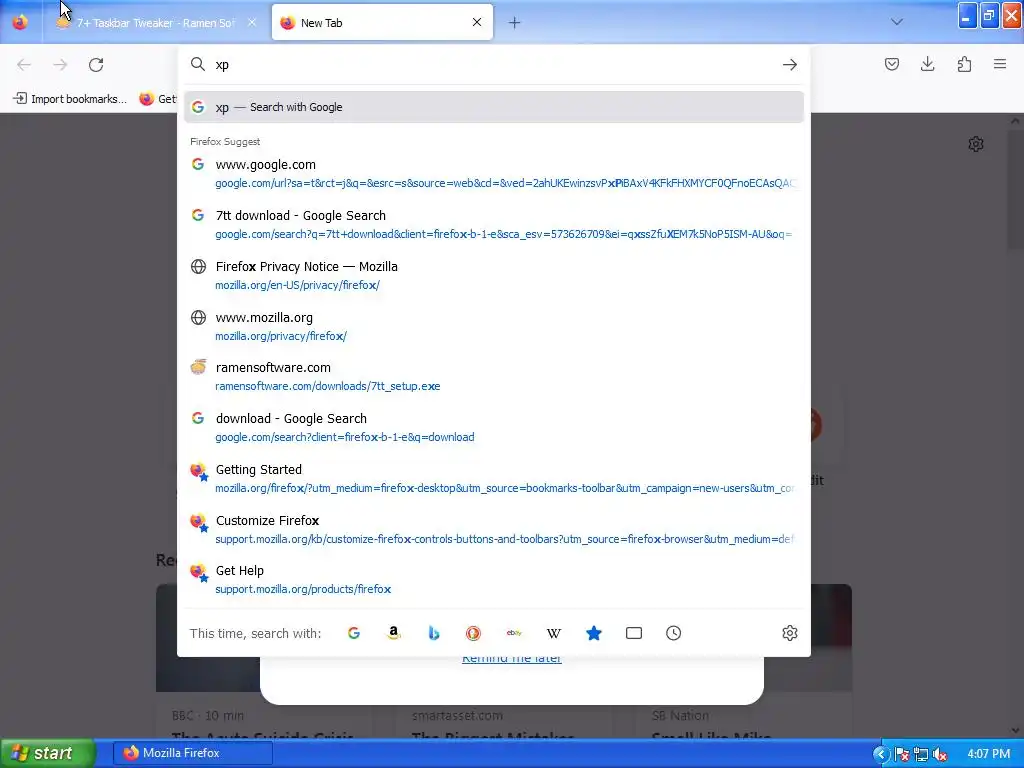Open download - Google Search suggestion
The height and width of the screenshot is (768, 1024).
pos(494,427)
